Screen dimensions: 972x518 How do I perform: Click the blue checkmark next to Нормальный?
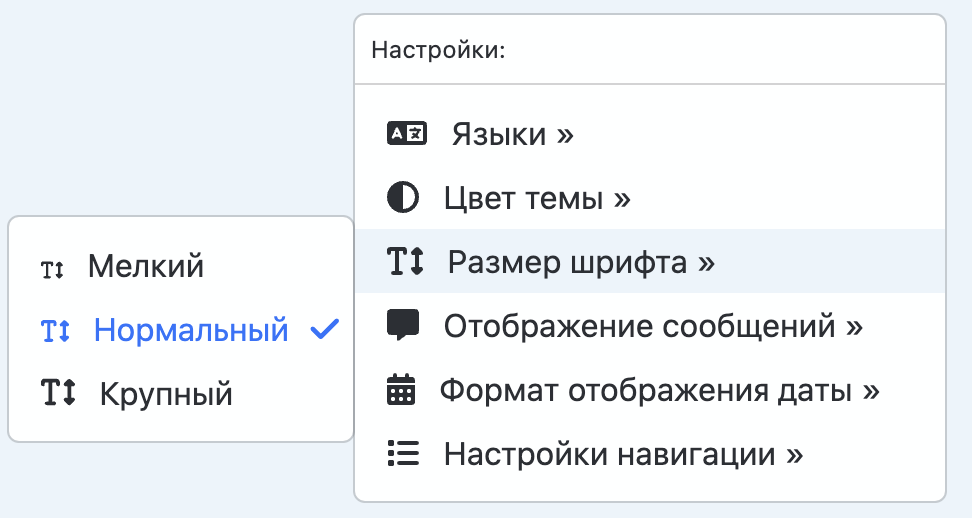coord(325,330)
